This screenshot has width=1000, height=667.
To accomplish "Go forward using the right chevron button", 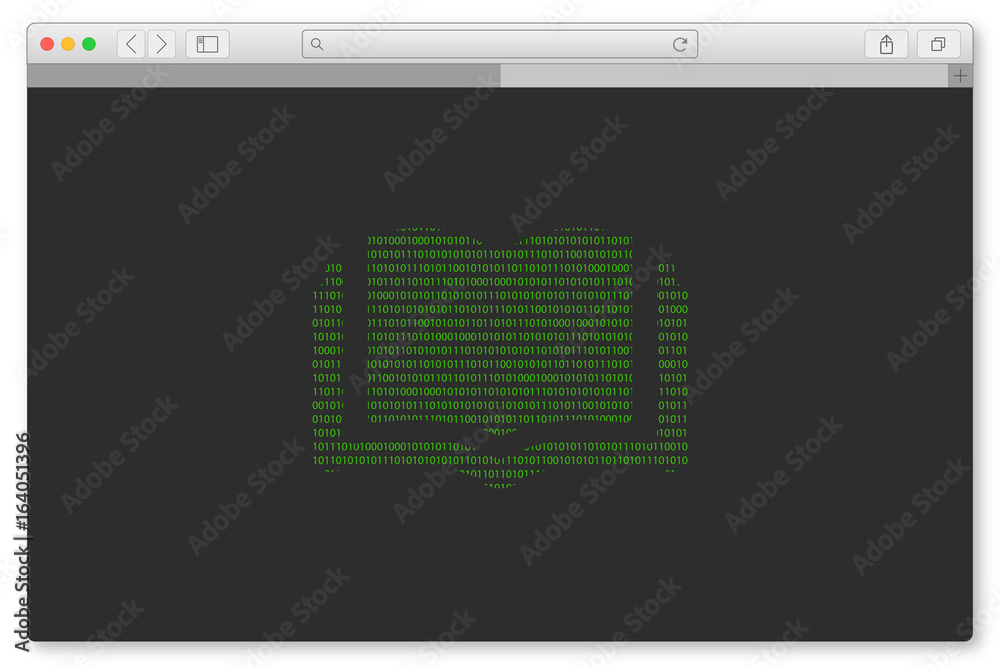I will tap(161, 44).
